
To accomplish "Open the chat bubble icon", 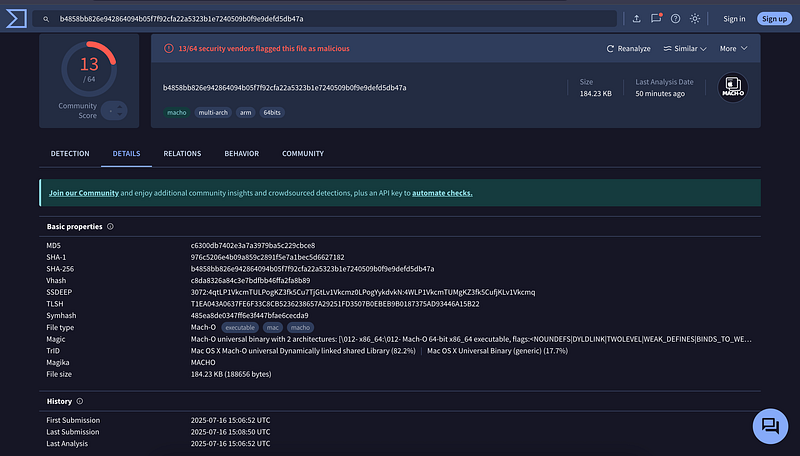I will coord(770,426).
